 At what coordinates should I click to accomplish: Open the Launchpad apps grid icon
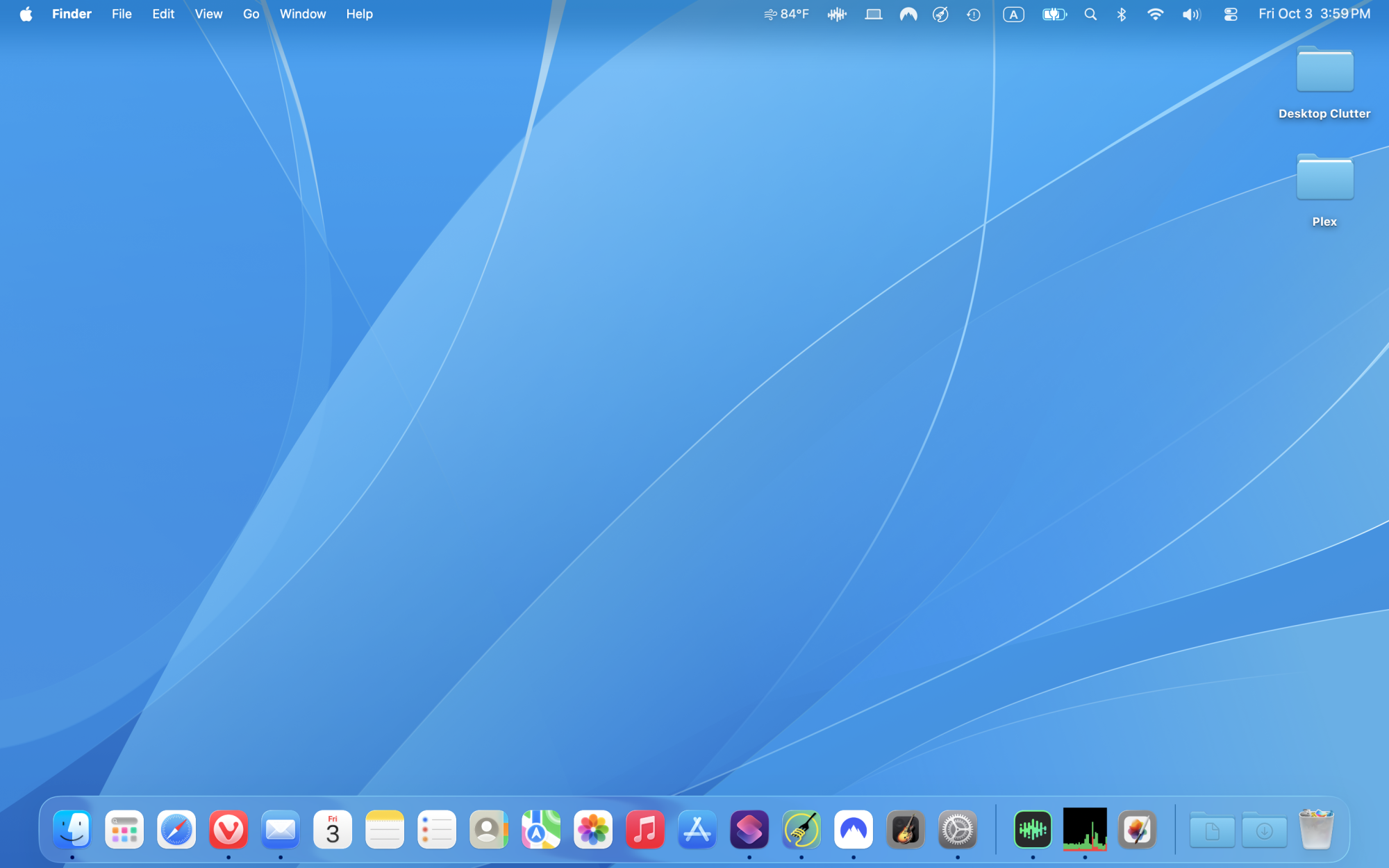pyautogui.click(x=124, y=829)
